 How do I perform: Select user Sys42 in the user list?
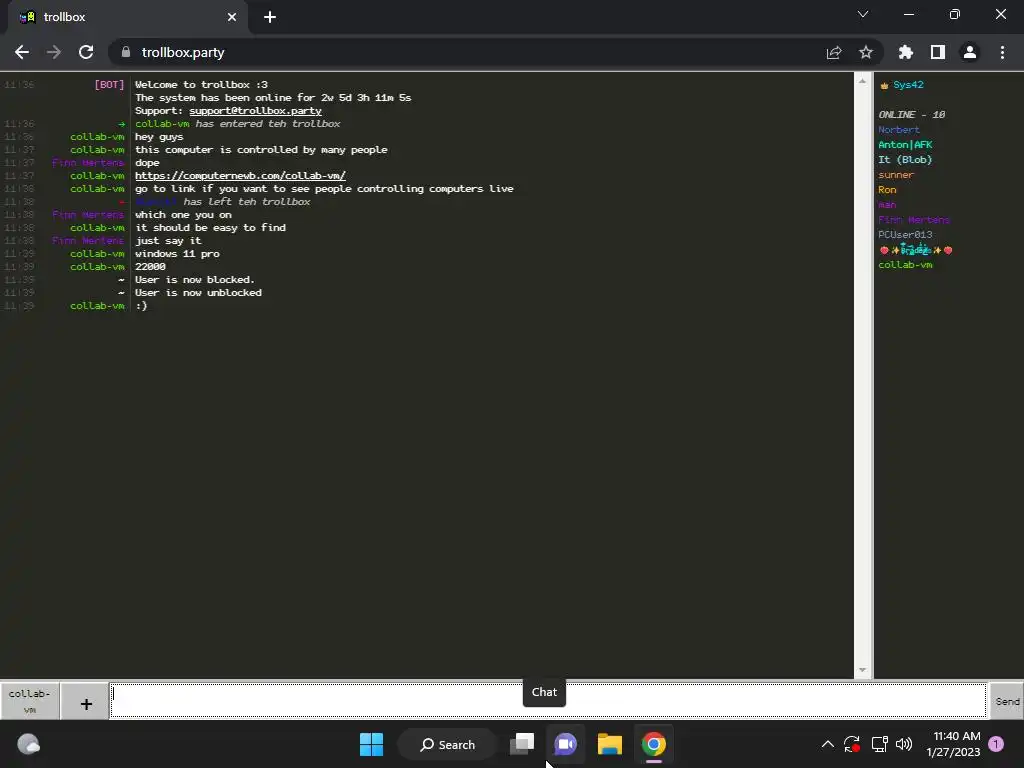tap(908, 85)
